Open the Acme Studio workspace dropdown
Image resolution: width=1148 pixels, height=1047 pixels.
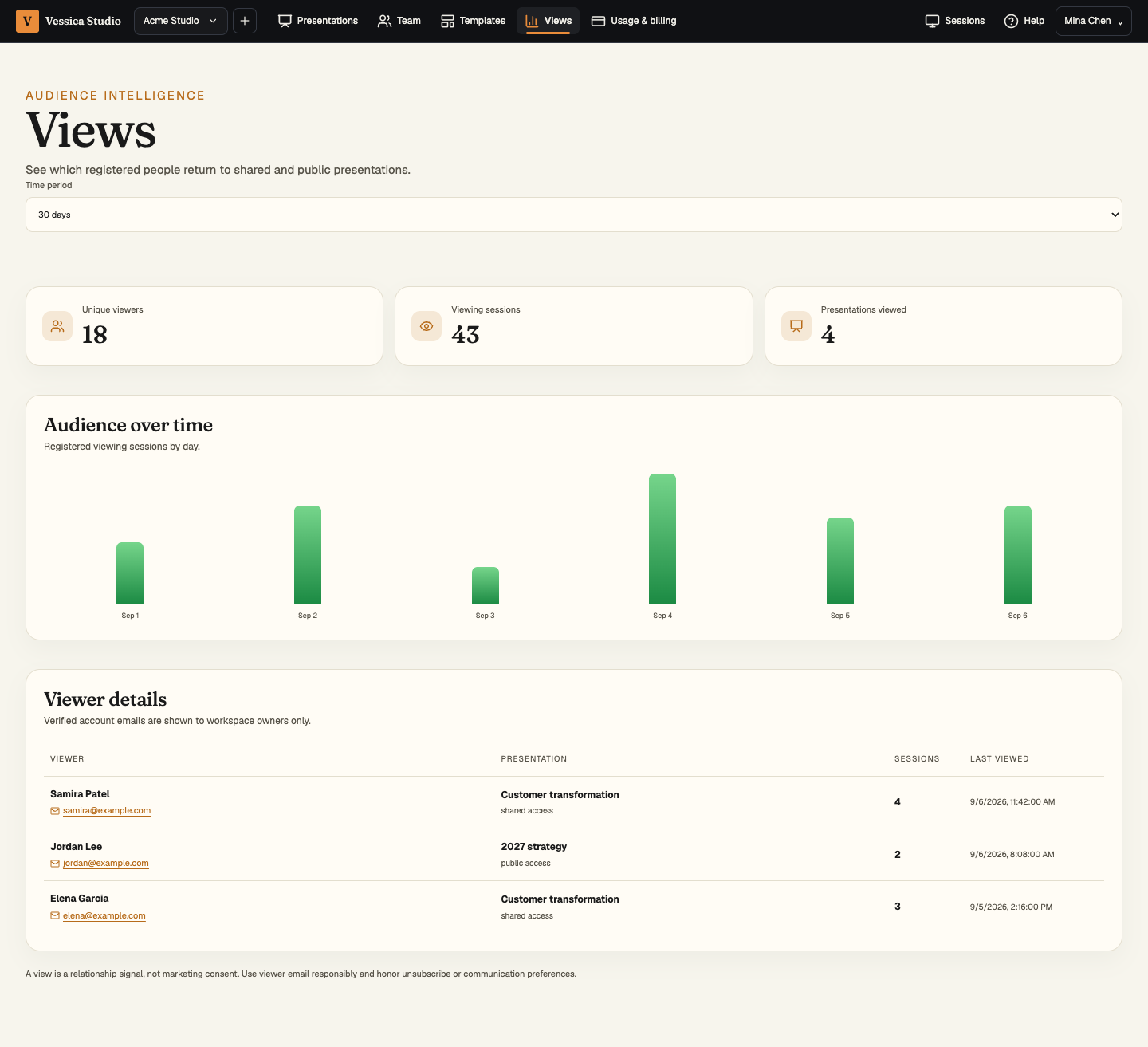pyautogui.click(x=181, y=21)
